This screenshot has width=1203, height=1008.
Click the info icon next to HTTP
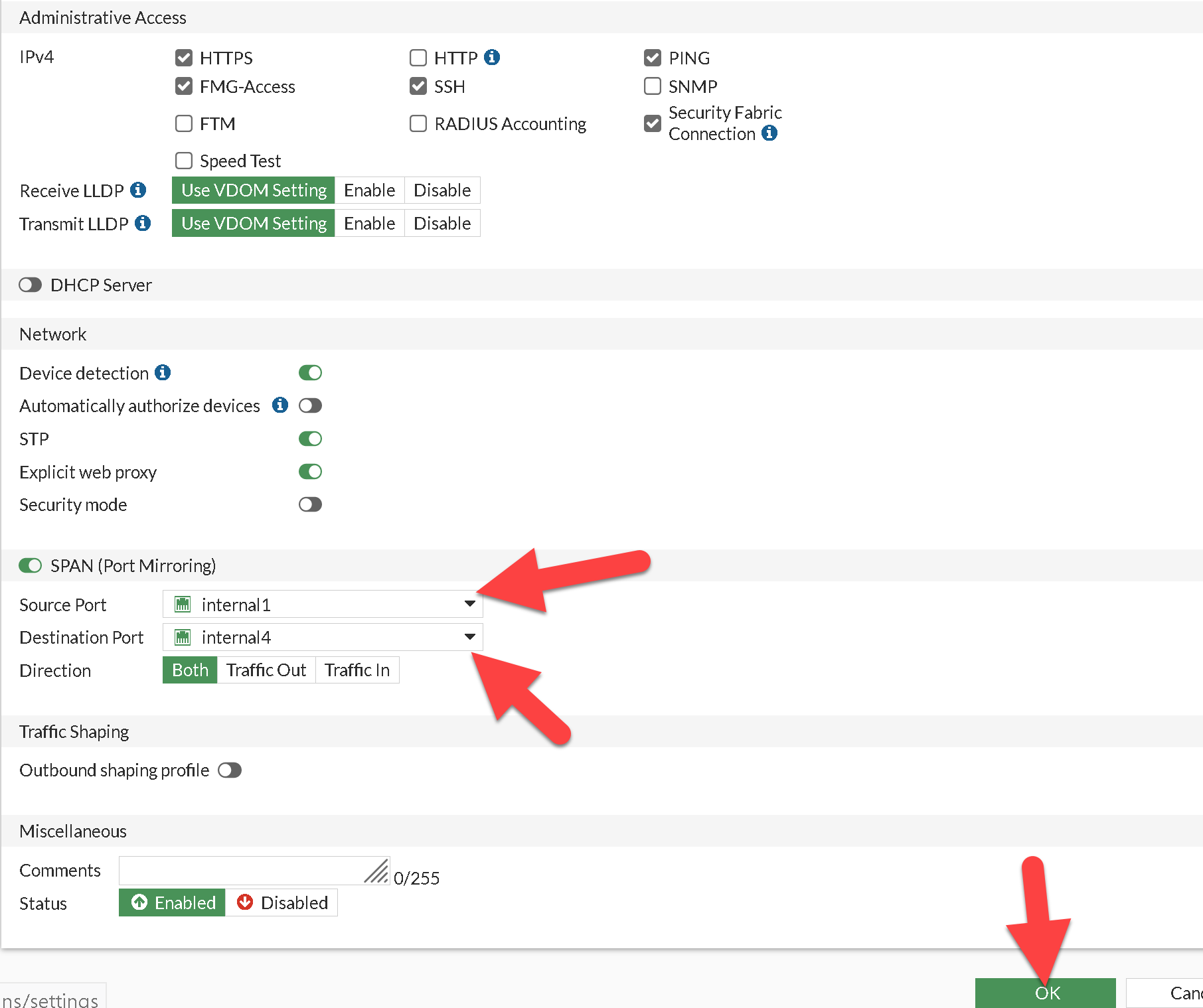pos(492,57)
